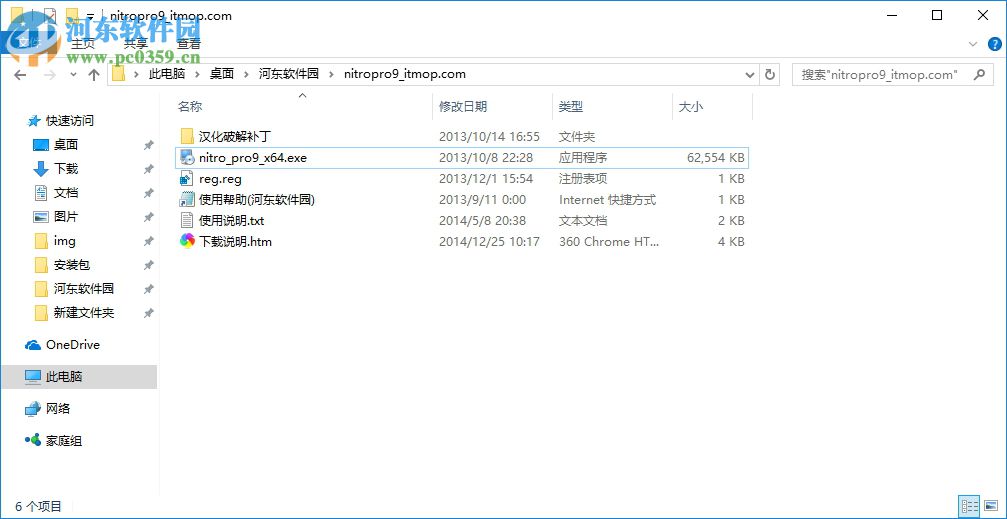The height and width of the screenshot is (519, 1007).
Task: Click the 62,554 KB size cell
Action: pyautogui.click(x=715, y=157)
